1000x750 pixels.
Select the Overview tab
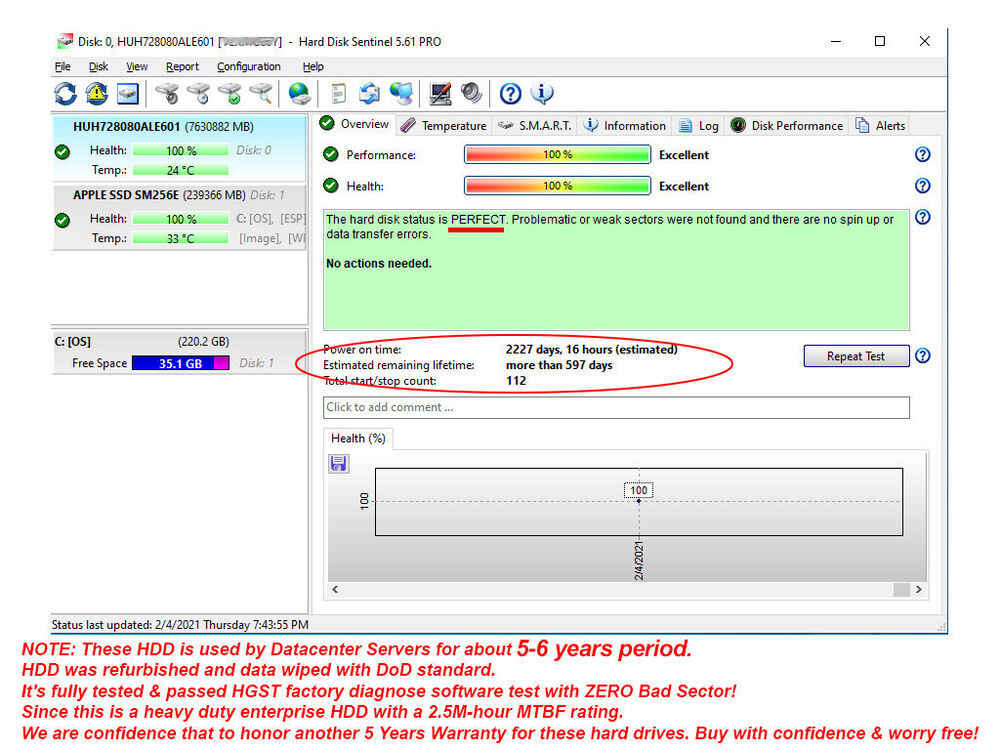(x=355, y=124)
